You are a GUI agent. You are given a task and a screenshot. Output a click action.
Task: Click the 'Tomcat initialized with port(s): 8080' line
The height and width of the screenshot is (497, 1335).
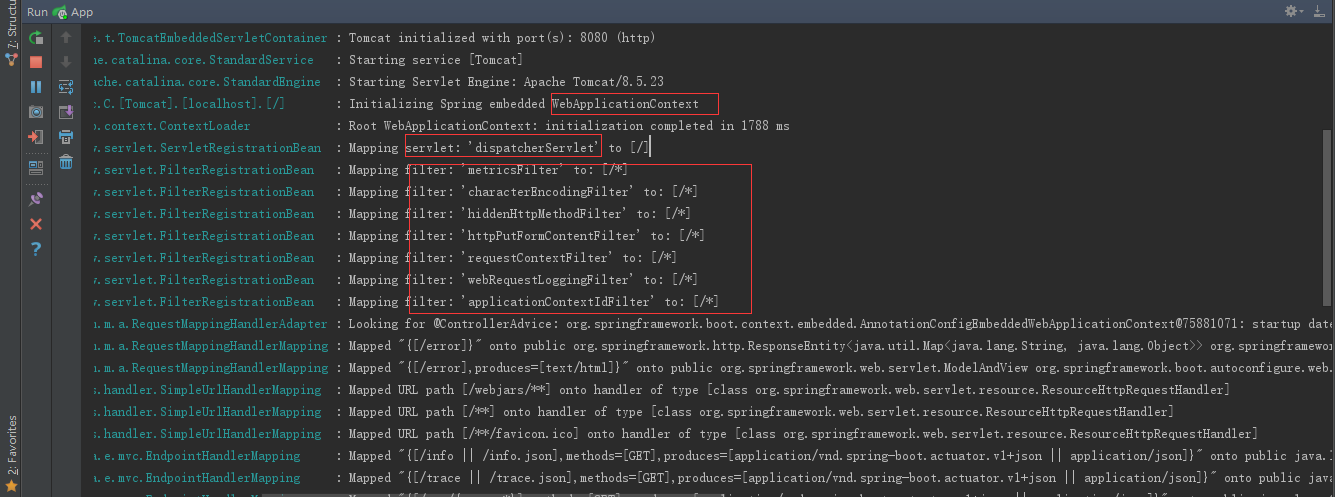[502, 38]
